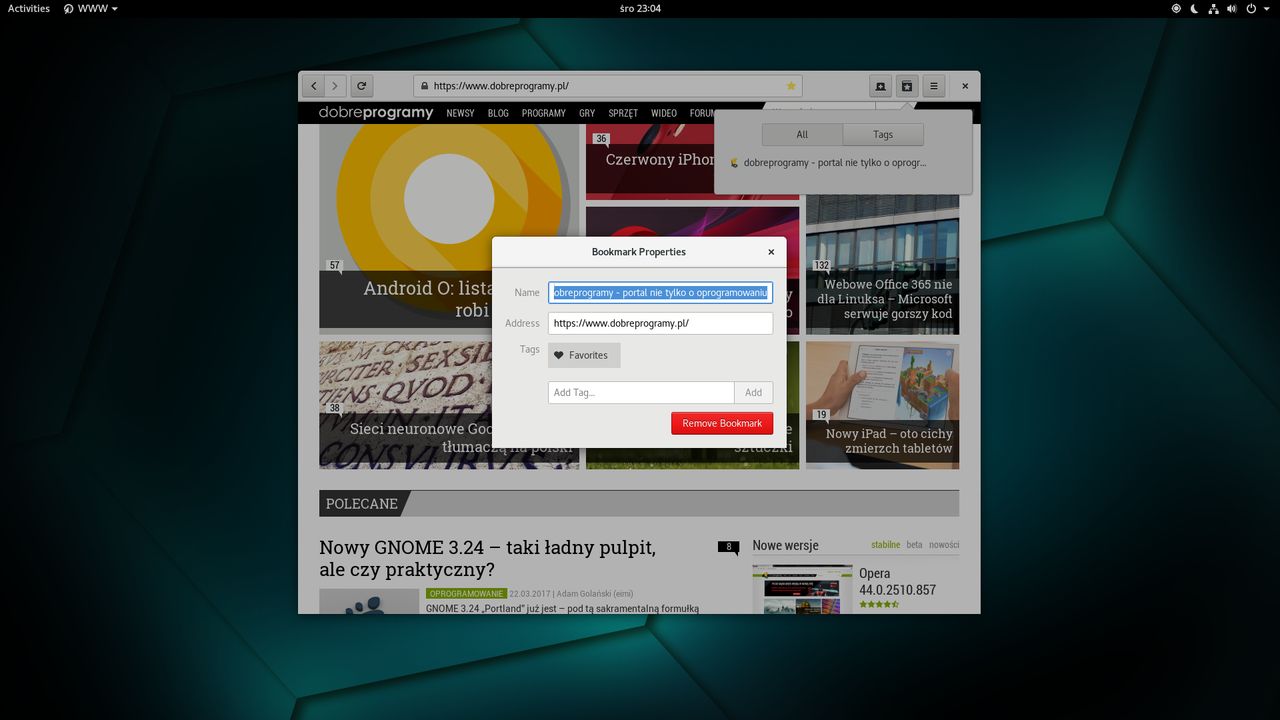Open the BLOG menu on the website

(x=498, y=113)
